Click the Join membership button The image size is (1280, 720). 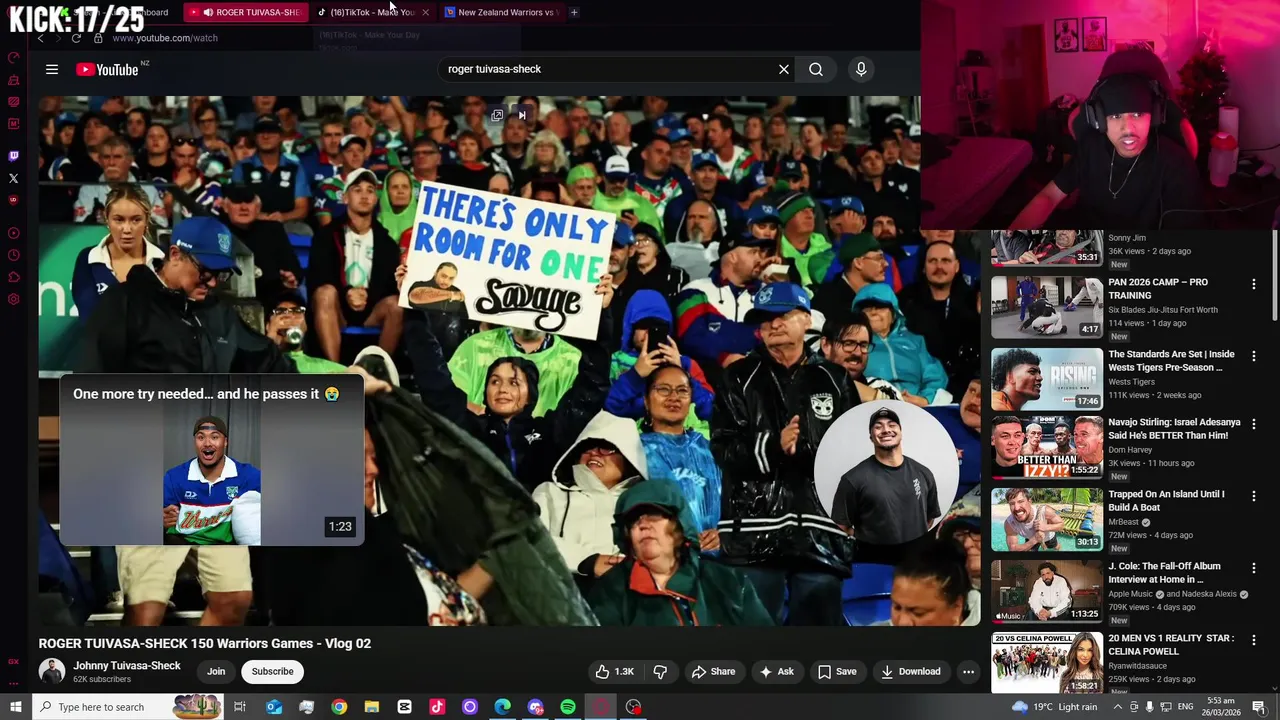[216, 672]
